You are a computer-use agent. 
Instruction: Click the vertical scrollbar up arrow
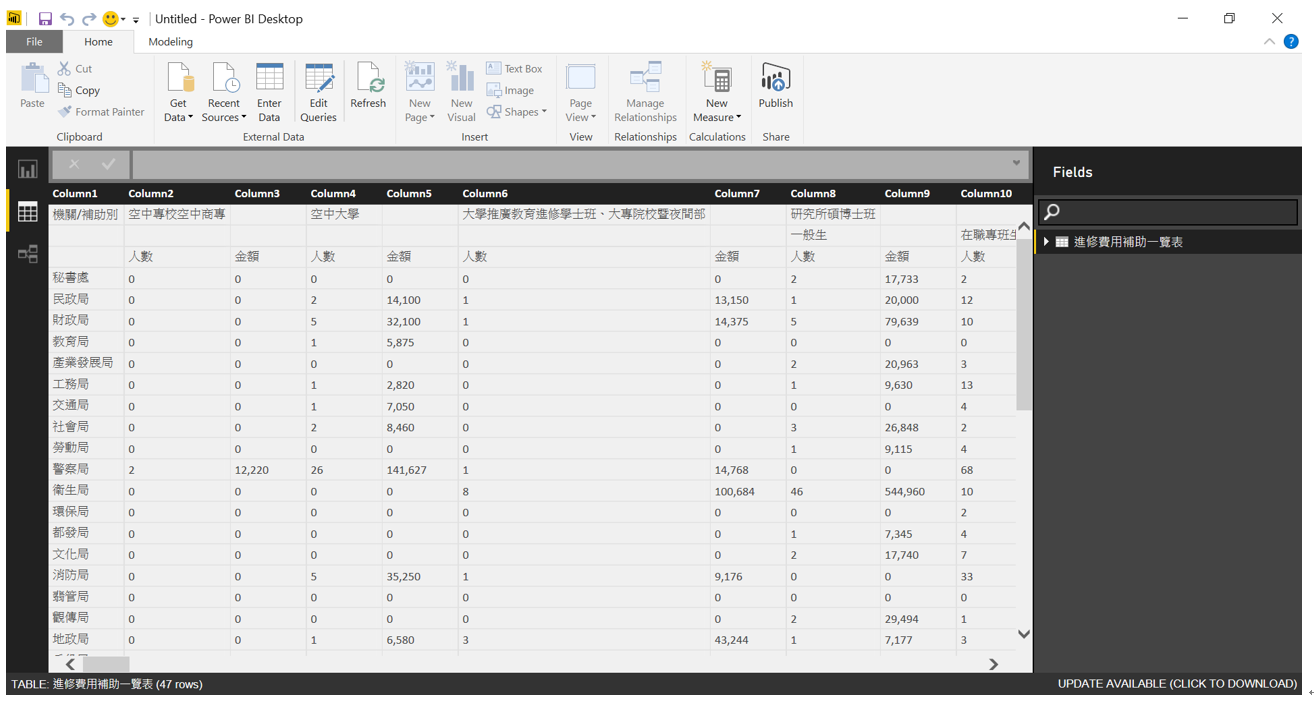pos(1024,227)
